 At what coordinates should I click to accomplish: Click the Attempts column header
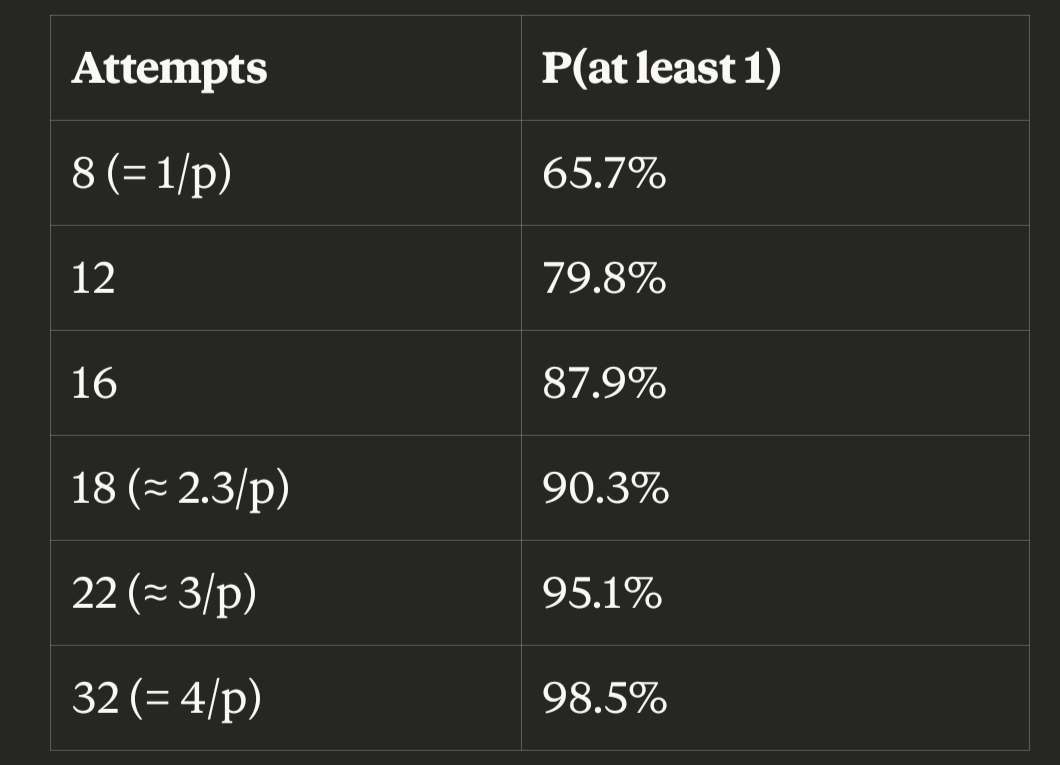pyautogui.click(x=285, y=68)
